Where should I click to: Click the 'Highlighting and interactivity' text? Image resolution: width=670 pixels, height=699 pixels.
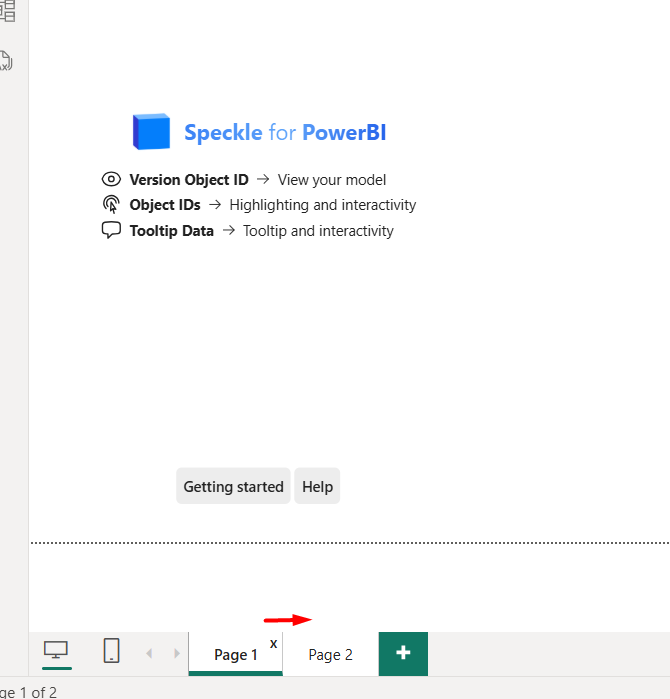[x=323, y=205]
